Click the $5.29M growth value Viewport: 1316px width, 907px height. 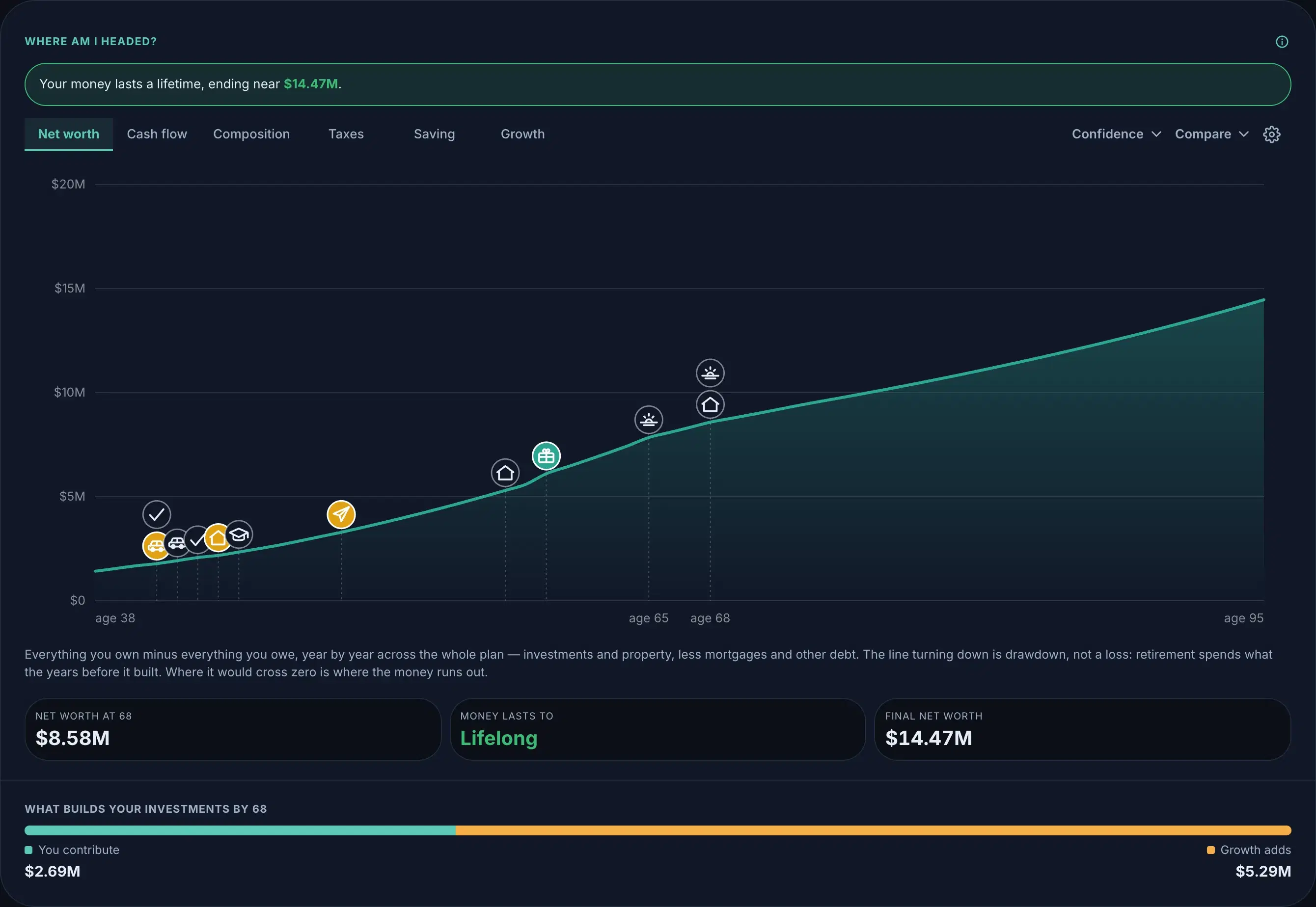(x=1263, y=871)
